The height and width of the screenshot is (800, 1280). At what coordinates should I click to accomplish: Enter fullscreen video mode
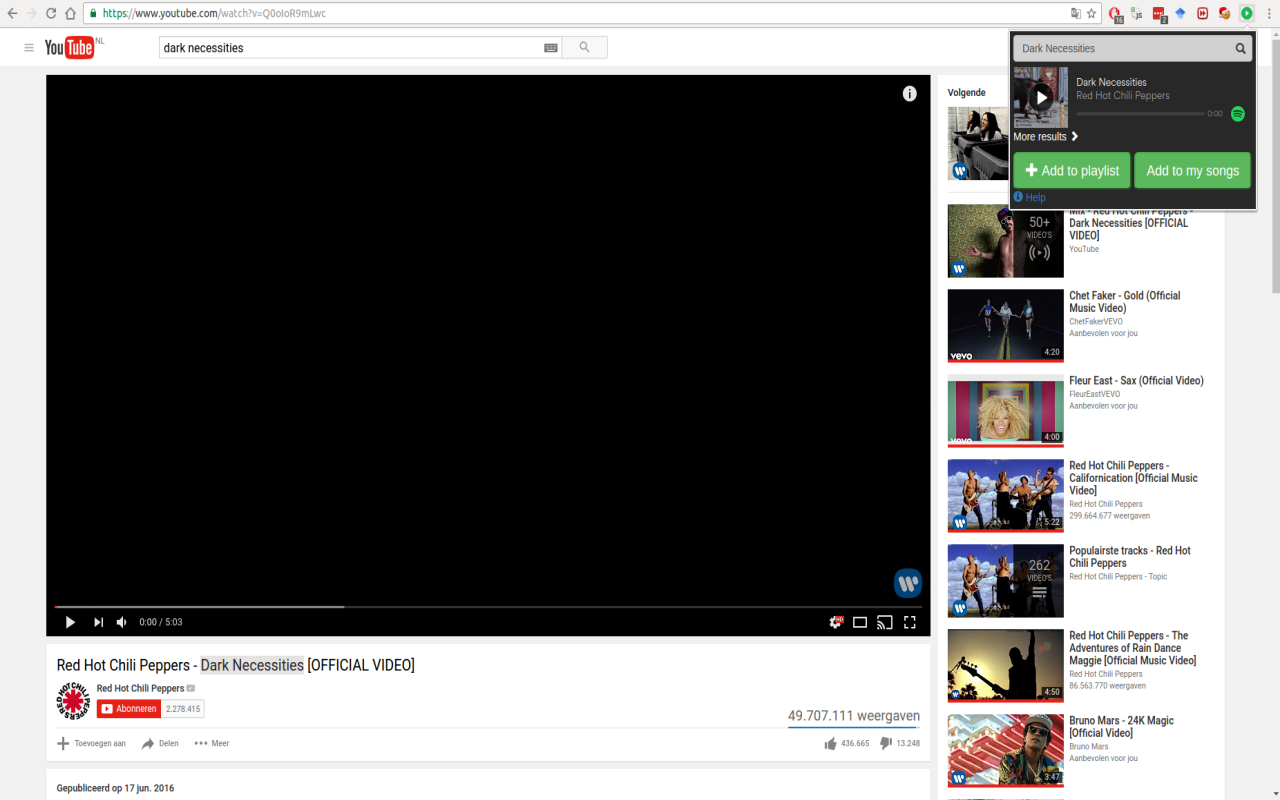click(x=910, y=622)
